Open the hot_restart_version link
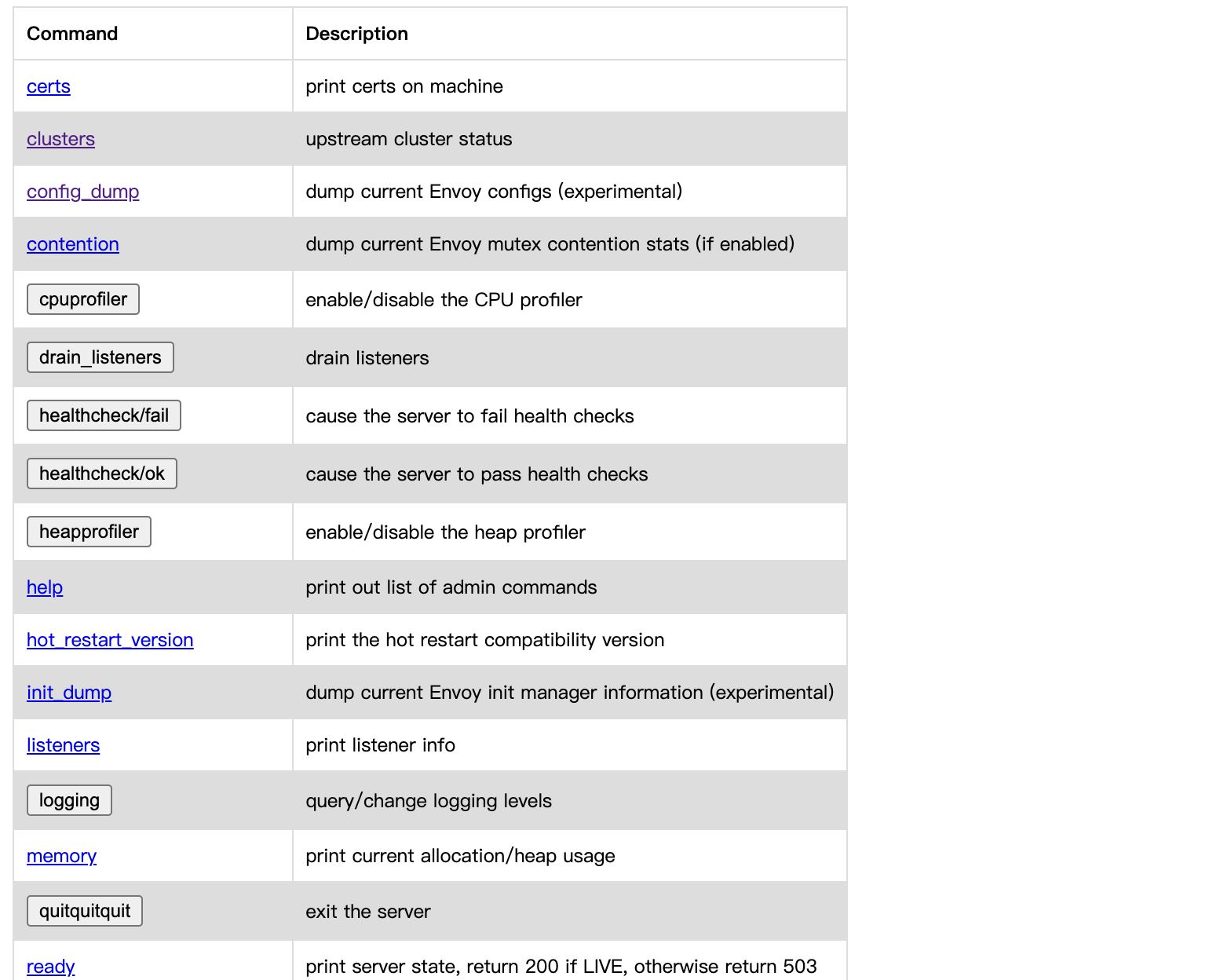 click(x=110, y=640)
